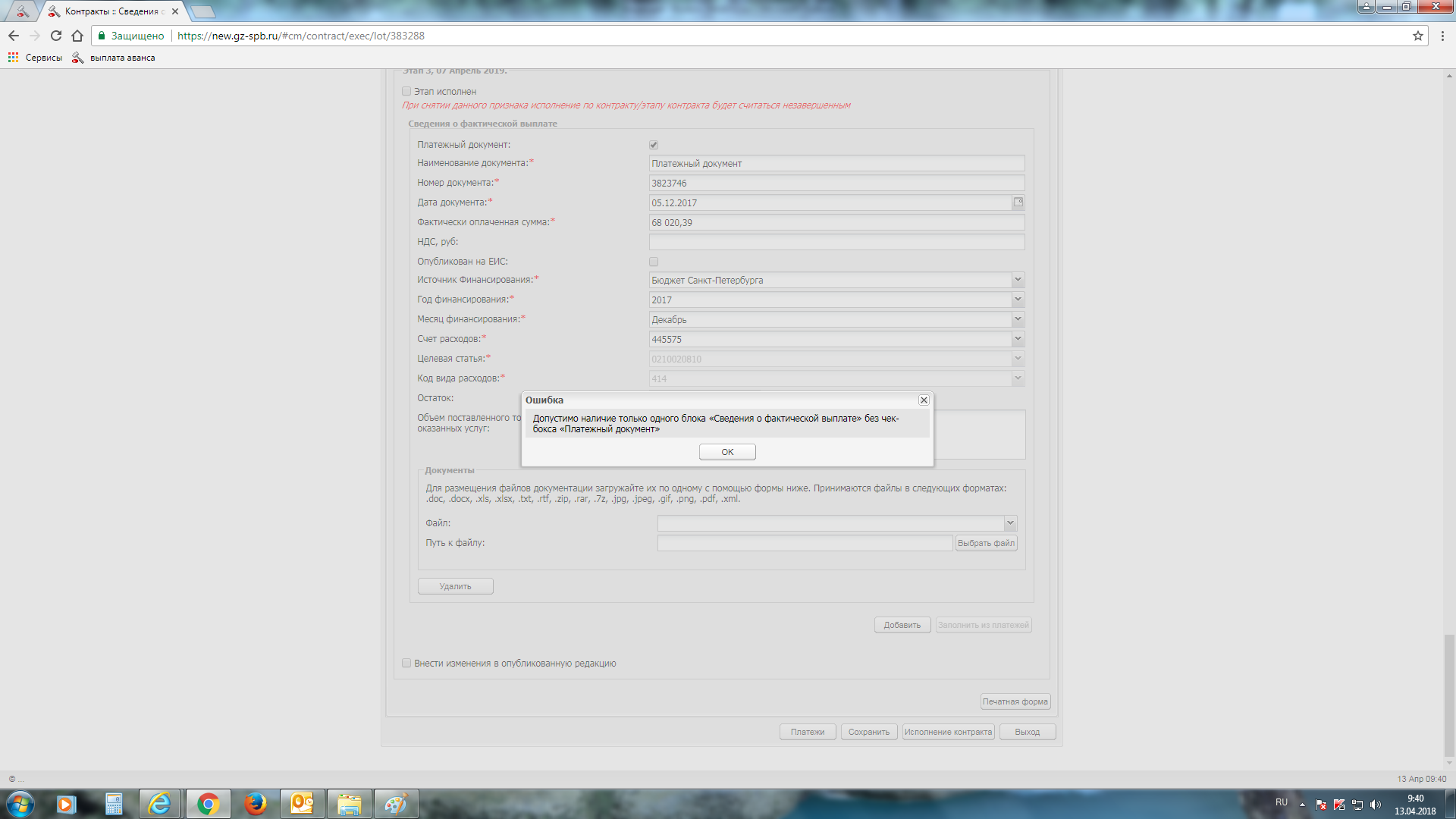Open the media player taskbar icon
The height and width of the screenshot is (819, 1456).
pyautogui.click(x=66, y=804)
